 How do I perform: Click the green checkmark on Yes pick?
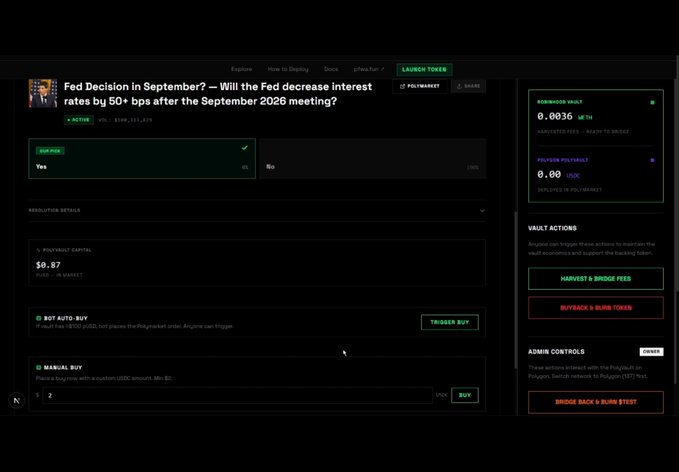pyautogui.click(x=245, y=148)
